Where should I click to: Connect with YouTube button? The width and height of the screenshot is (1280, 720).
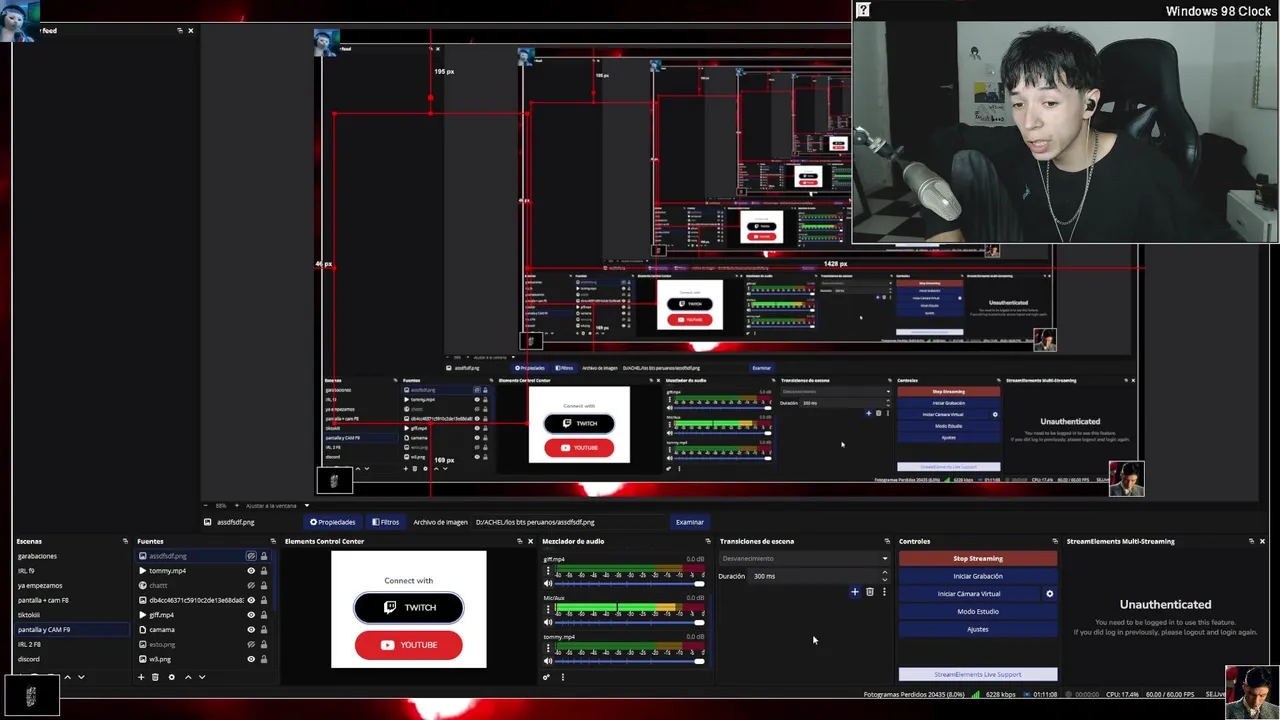[409, 645]
